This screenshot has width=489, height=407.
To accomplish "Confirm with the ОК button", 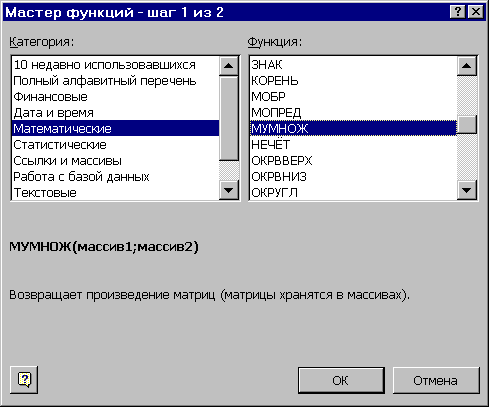I will coord(341,380).
